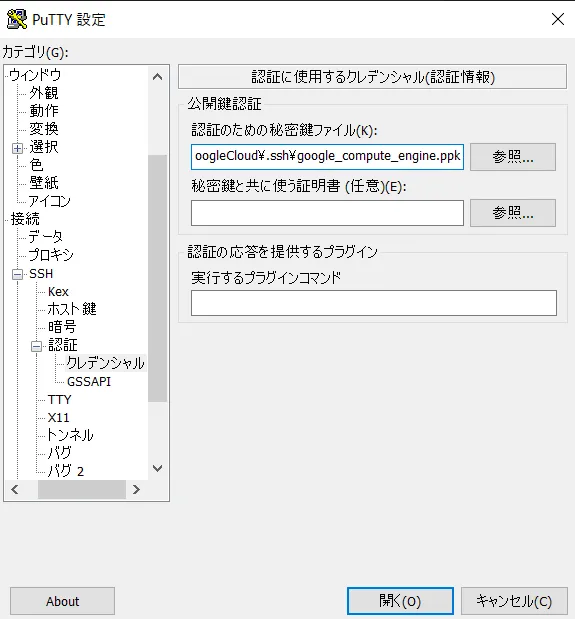The width and height of the screenshot is (575, 619).
Task: Click 参照 button for certificate file
Action: click(x=513, y=213)
